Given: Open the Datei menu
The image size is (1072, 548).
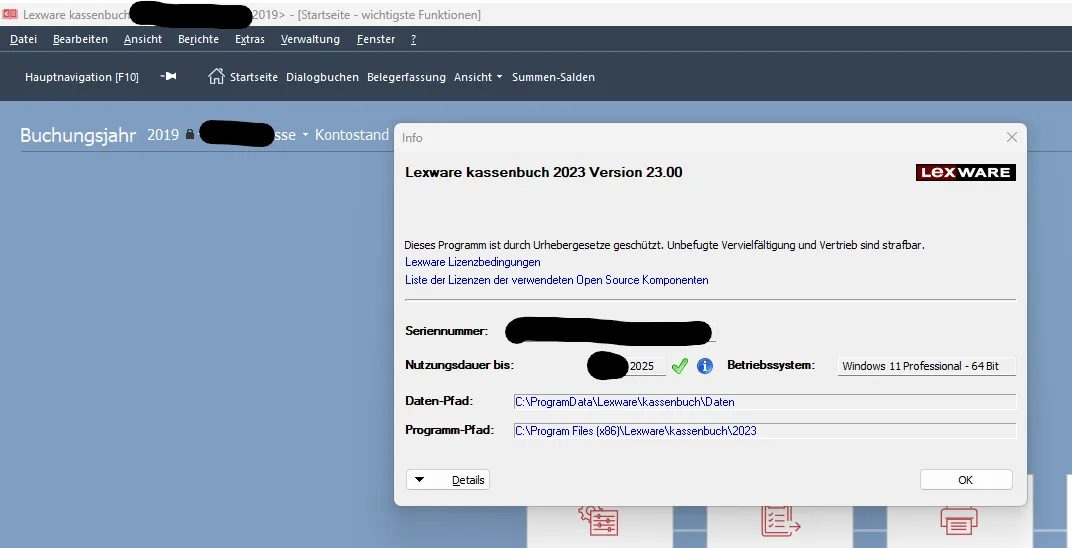Looking at the screenshot, I should click(23, 40).
